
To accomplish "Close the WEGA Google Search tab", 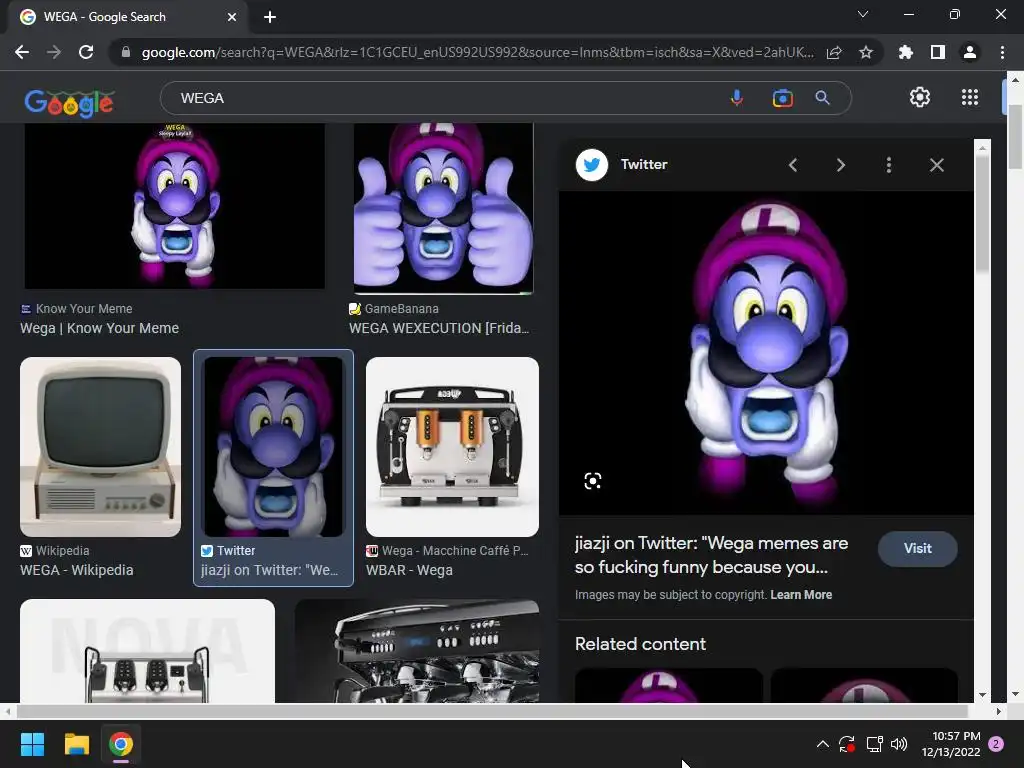I will [x=232, y=17].
